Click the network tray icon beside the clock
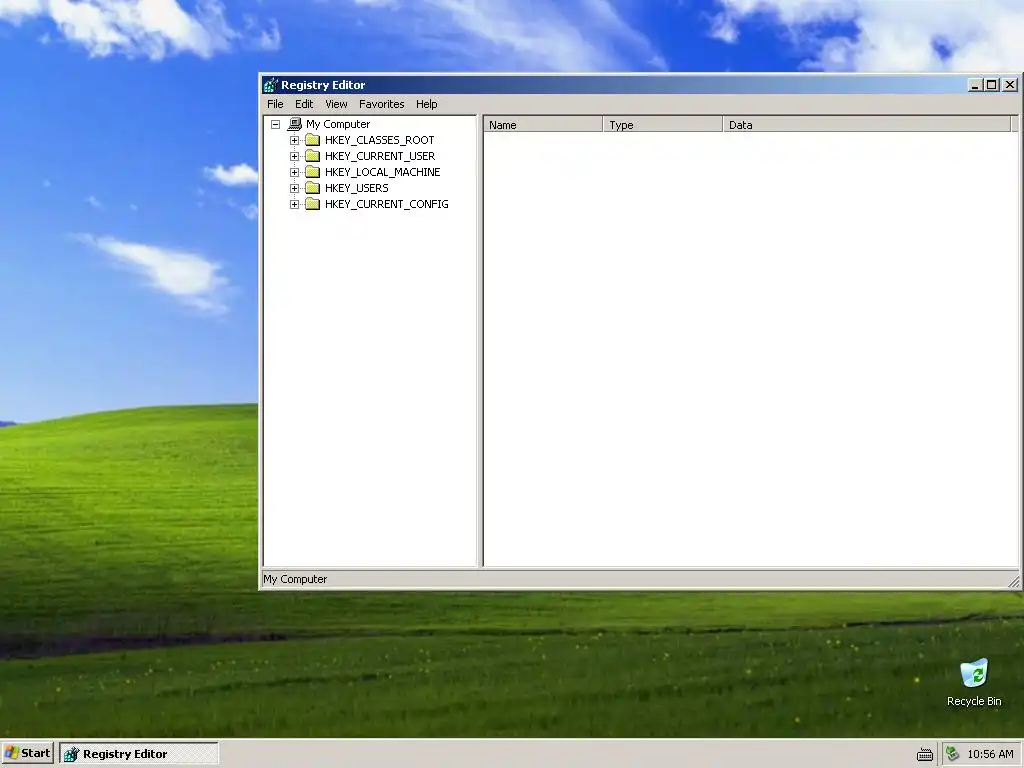The height and width of the screenshot is (768, 1024). click(x=952, y=754)
